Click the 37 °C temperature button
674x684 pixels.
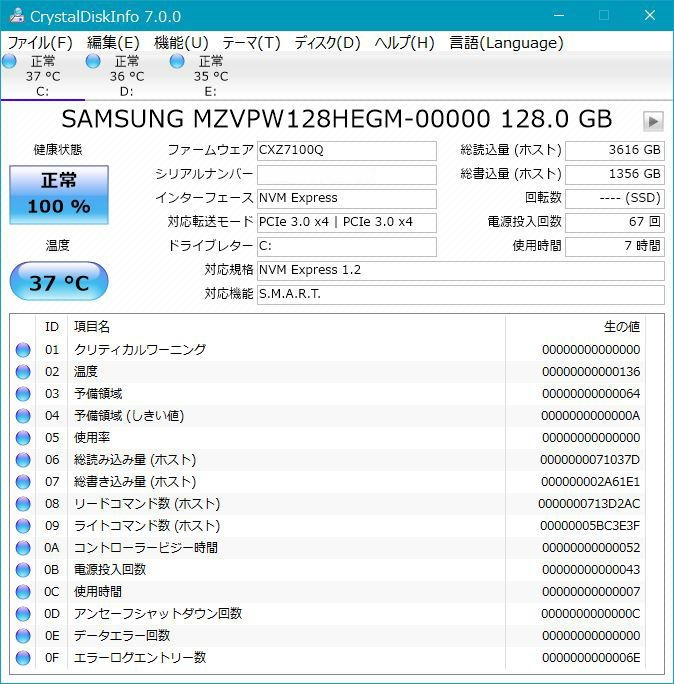click(x=59, y=281)
